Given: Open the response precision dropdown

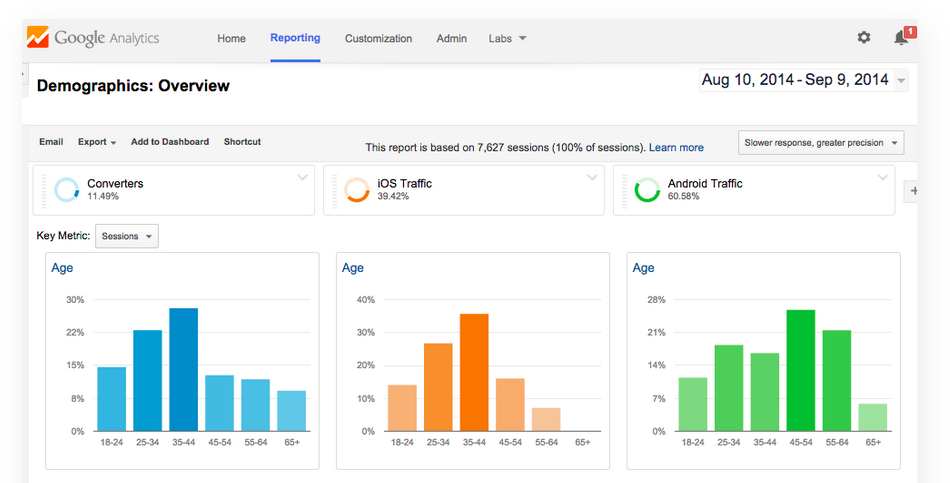Looking at the screenshot, I should click(820, 143).
